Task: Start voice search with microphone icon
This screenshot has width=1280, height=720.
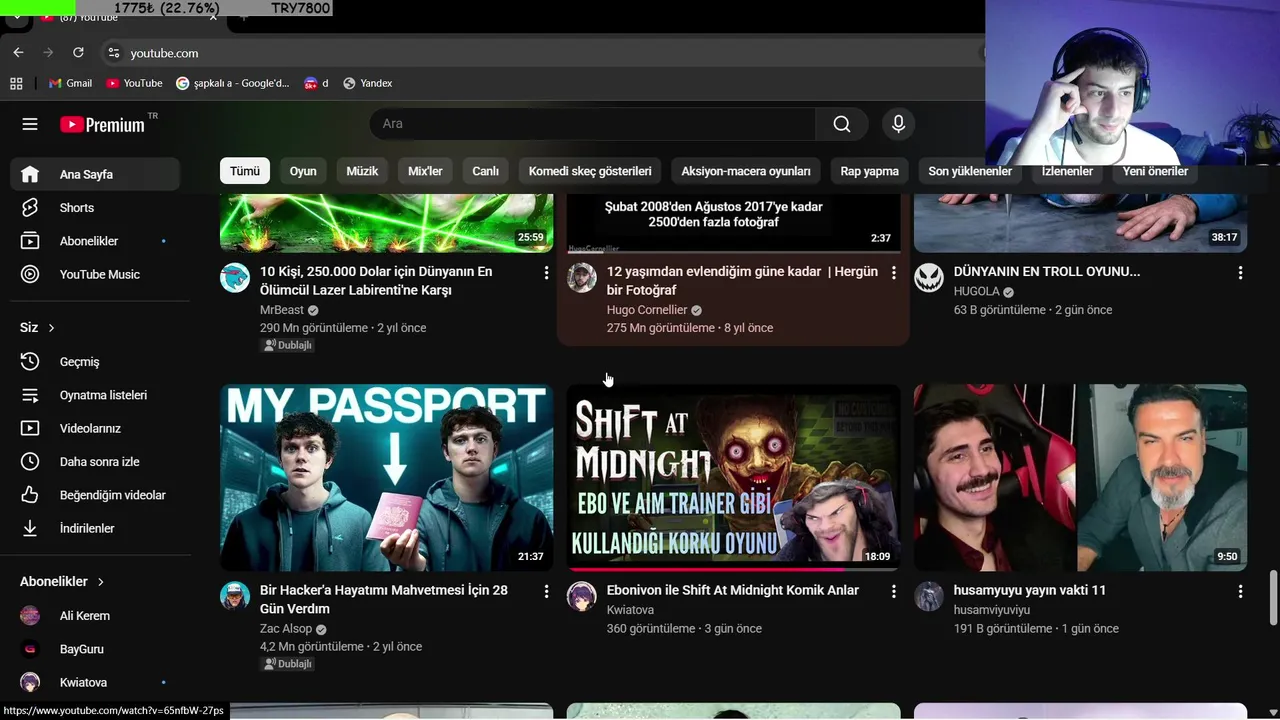Action: pos(898,124)
